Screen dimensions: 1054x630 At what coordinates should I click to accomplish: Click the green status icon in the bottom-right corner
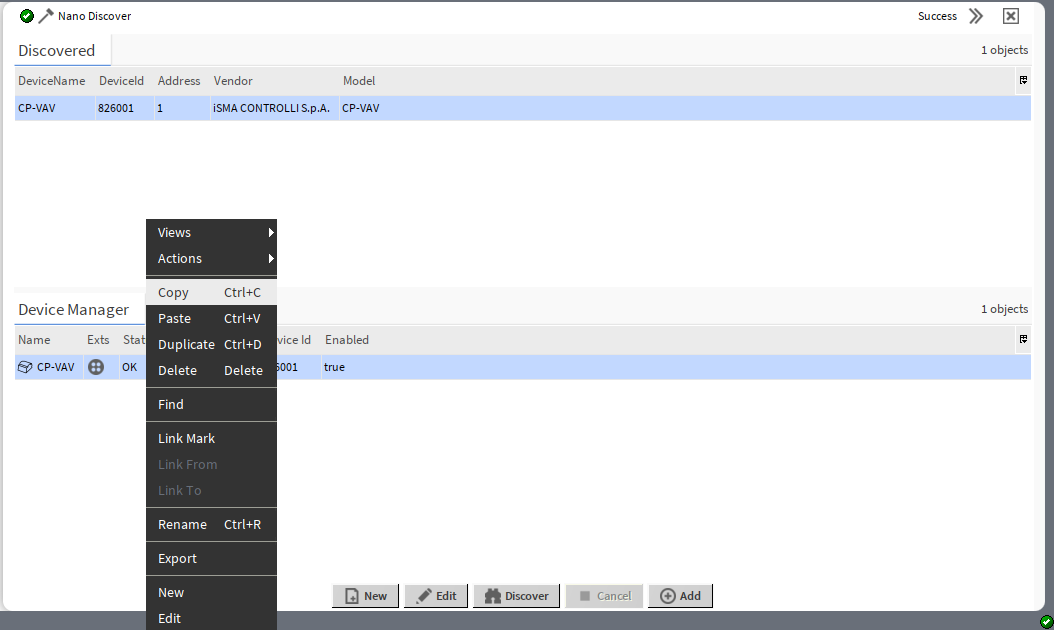(1046, 622)
